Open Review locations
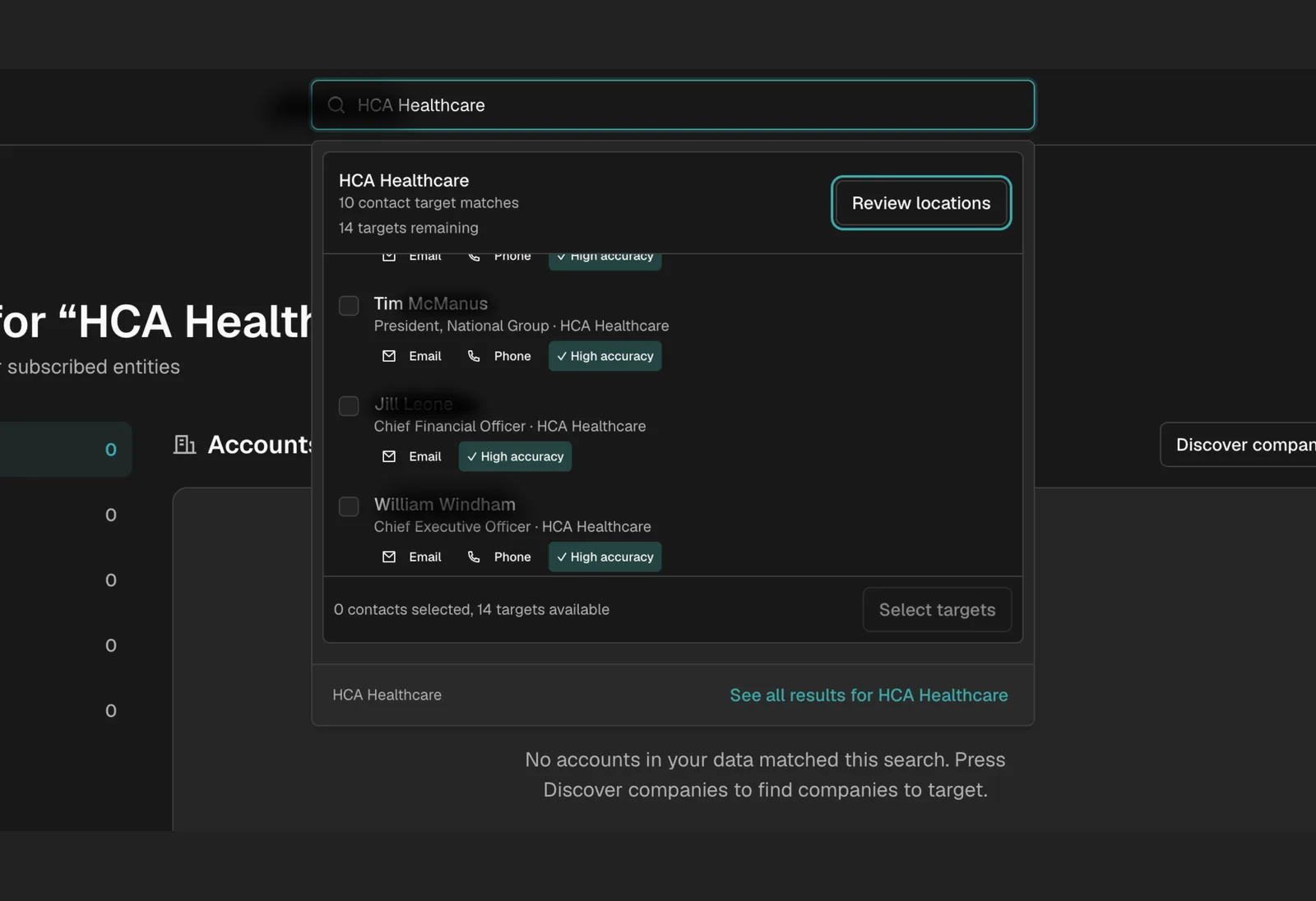The image size is (1316, 901). 921,203
